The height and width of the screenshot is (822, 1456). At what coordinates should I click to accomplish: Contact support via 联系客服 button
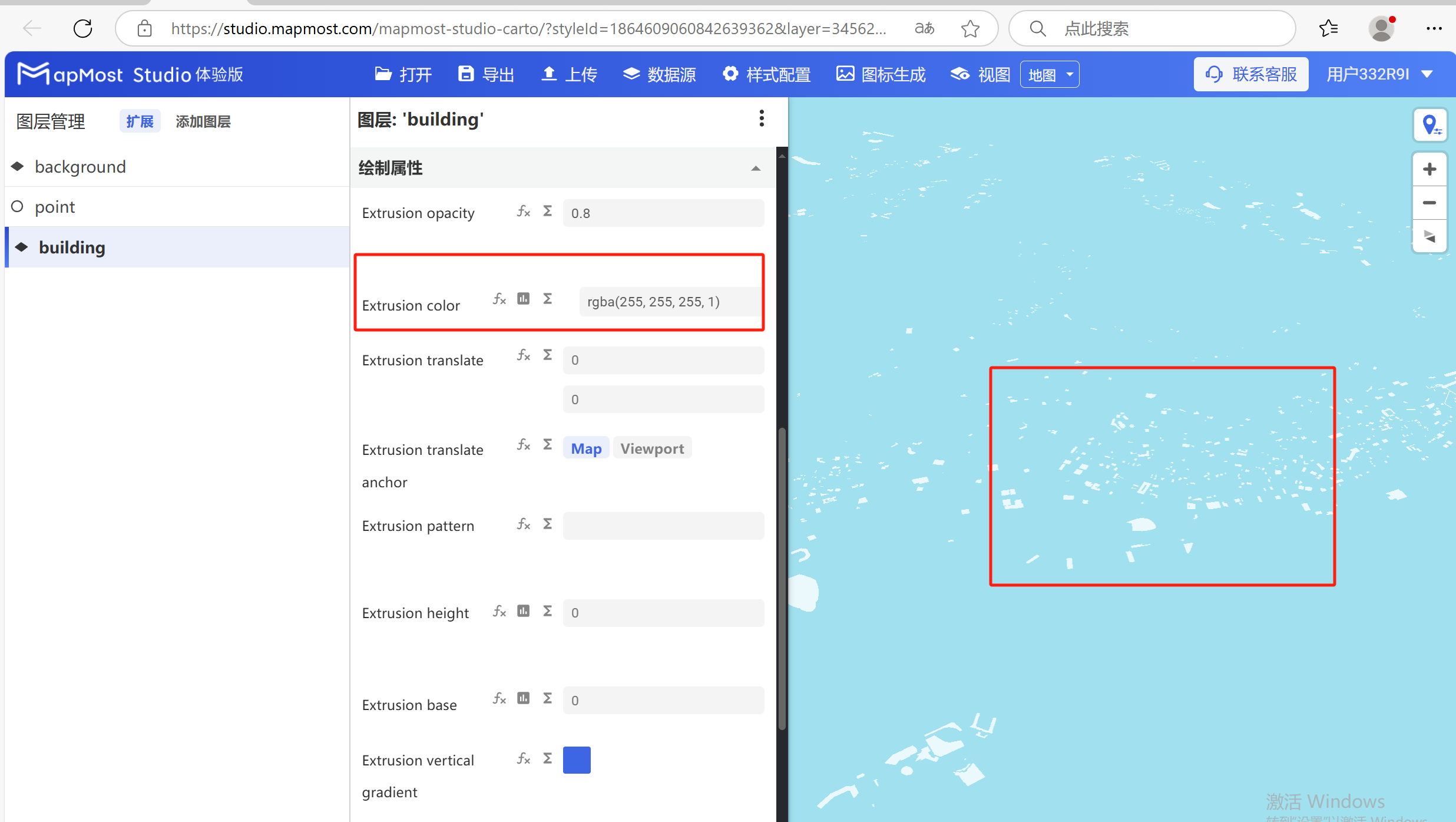point(1251,74)
